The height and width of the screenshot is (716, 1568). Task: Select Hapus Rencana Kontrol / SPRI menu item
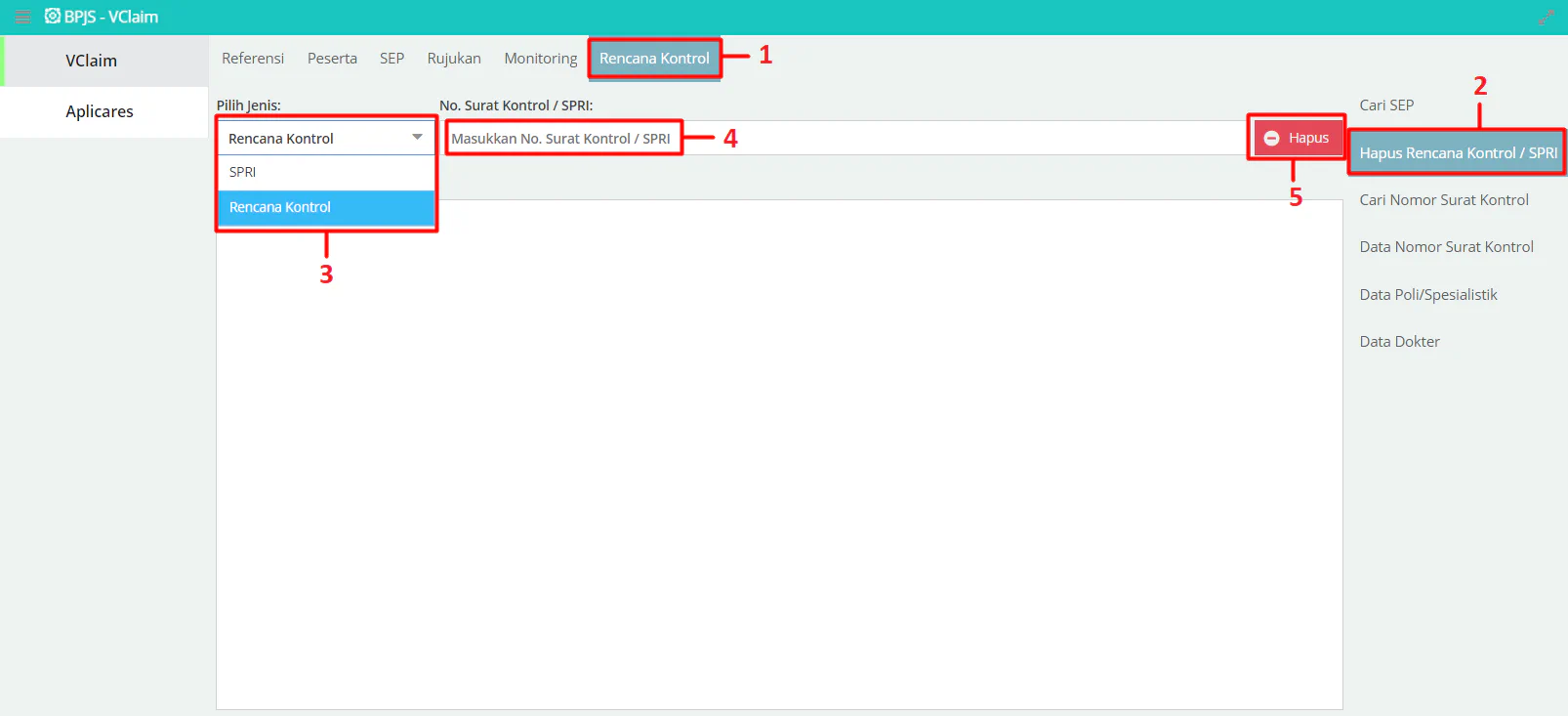pos(1457,153)
